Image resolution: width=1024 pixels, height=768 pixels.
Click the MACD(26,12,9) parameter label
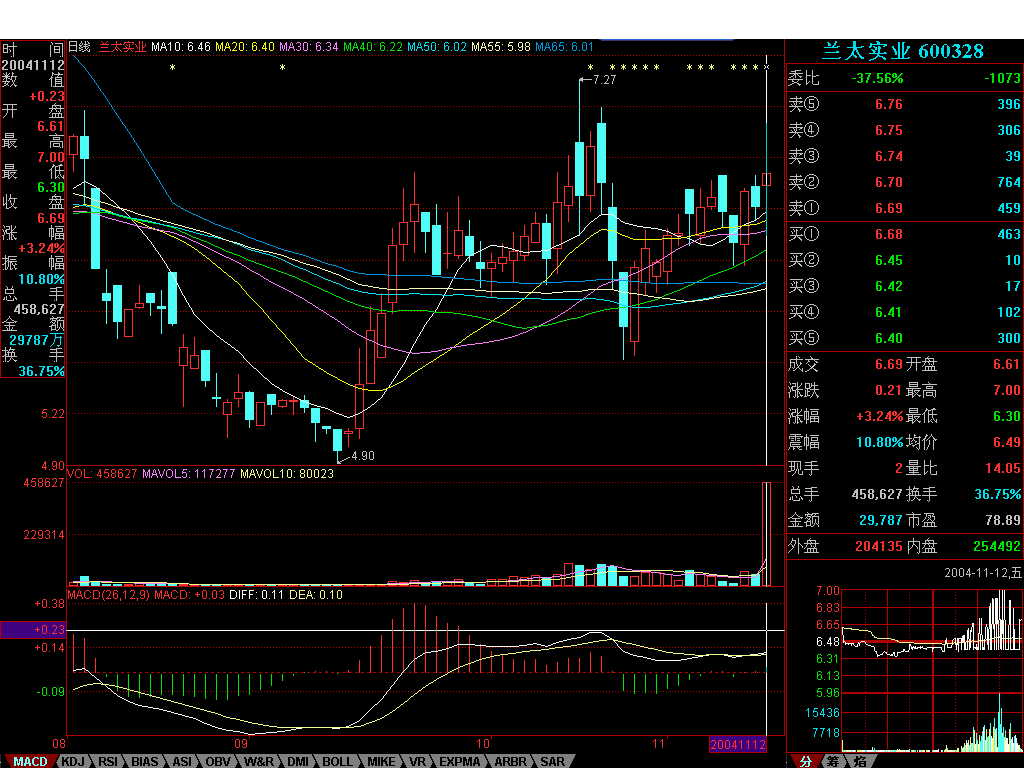click(108, 595)
